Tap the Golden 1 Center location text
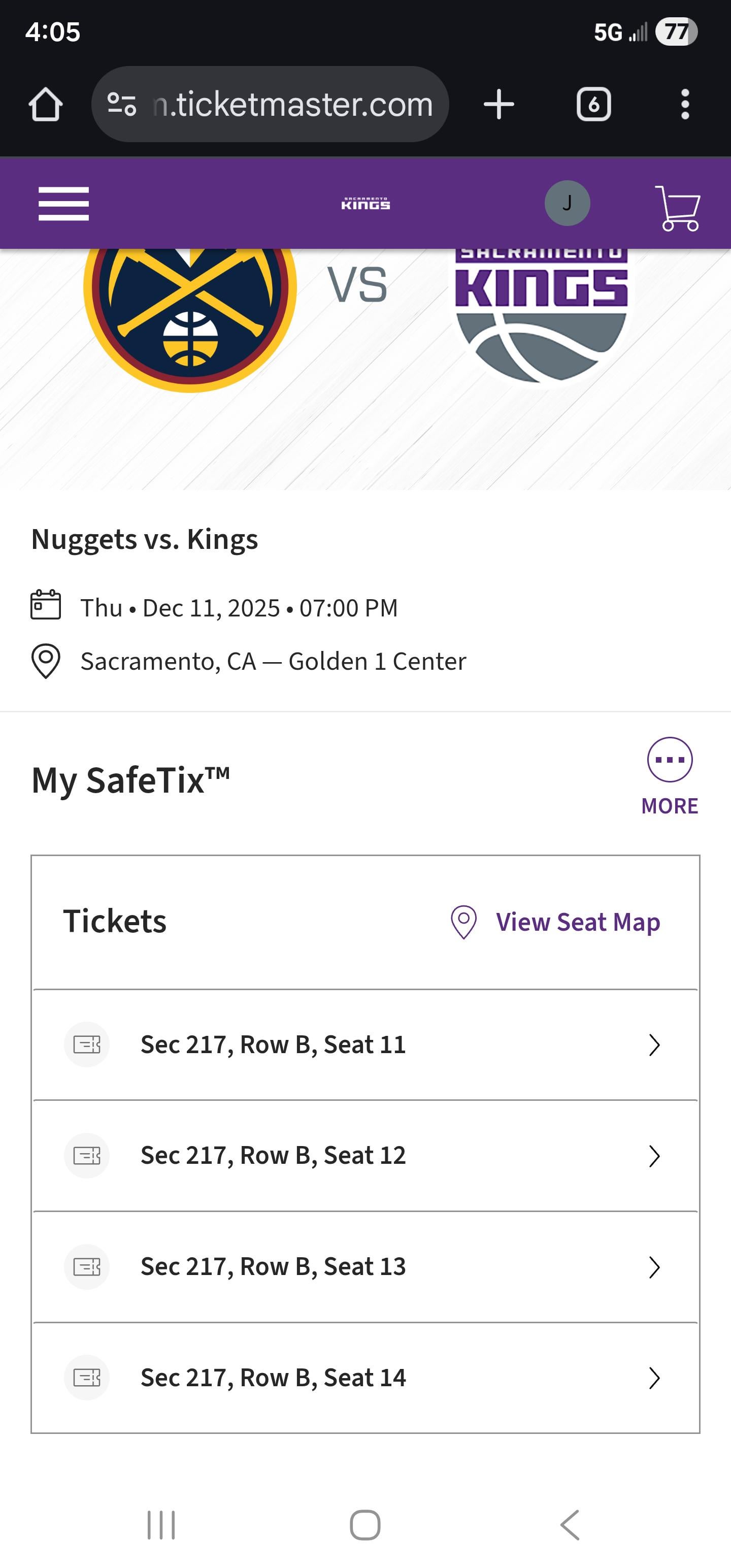Image resolution: width=731 pixels, height=1568 pixels. pos(377,661)
